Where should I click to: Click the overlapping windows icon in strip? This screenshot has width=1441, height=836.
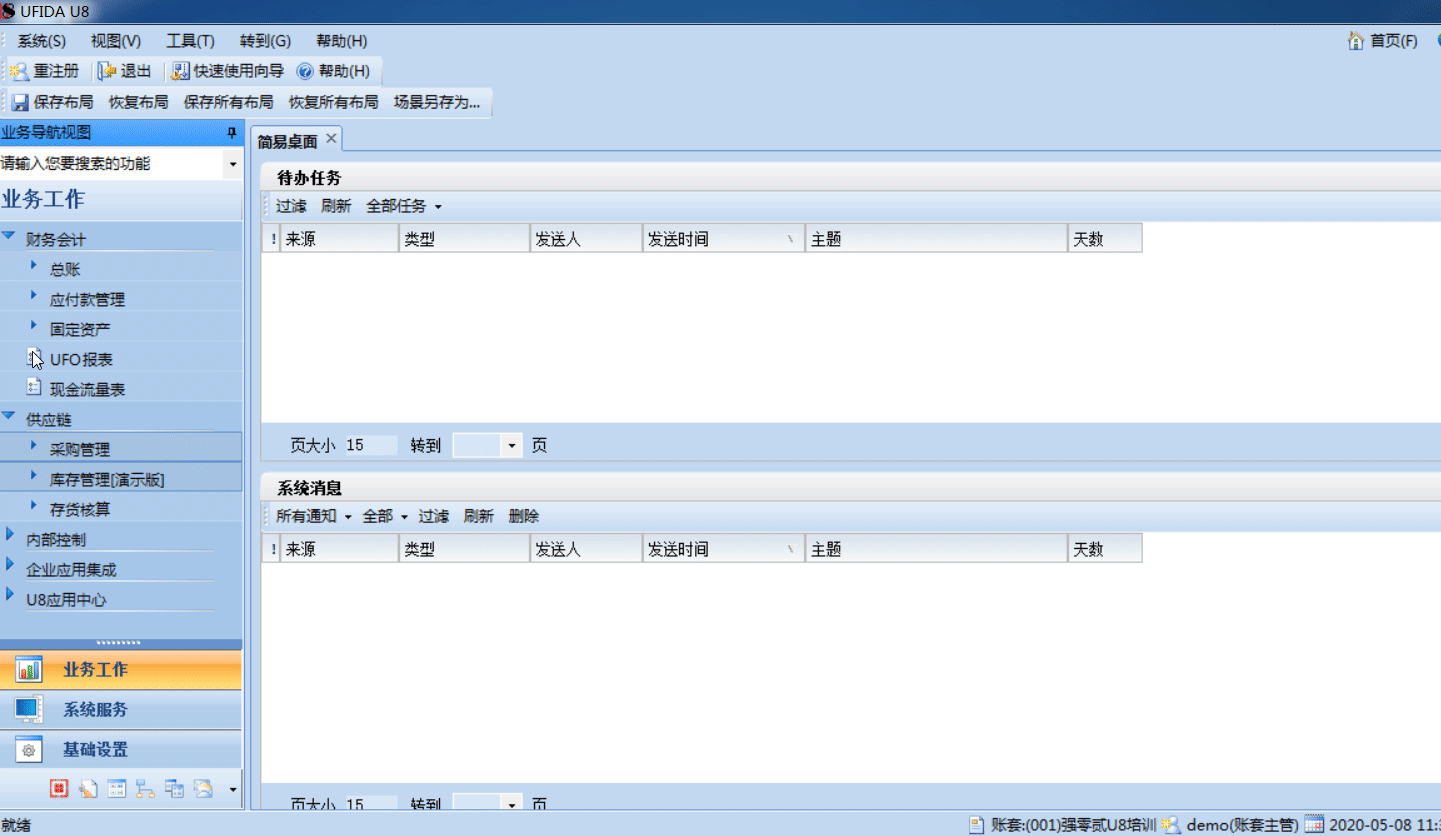click(174, 789)
